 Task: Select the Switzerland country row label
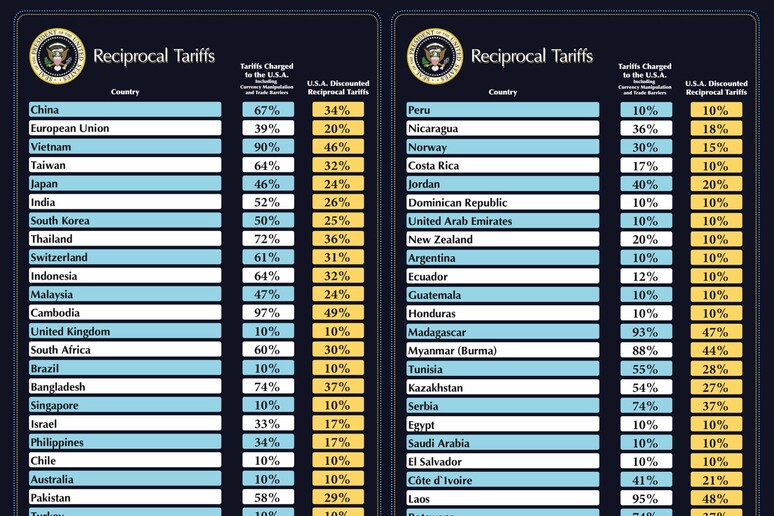(125, 258)
